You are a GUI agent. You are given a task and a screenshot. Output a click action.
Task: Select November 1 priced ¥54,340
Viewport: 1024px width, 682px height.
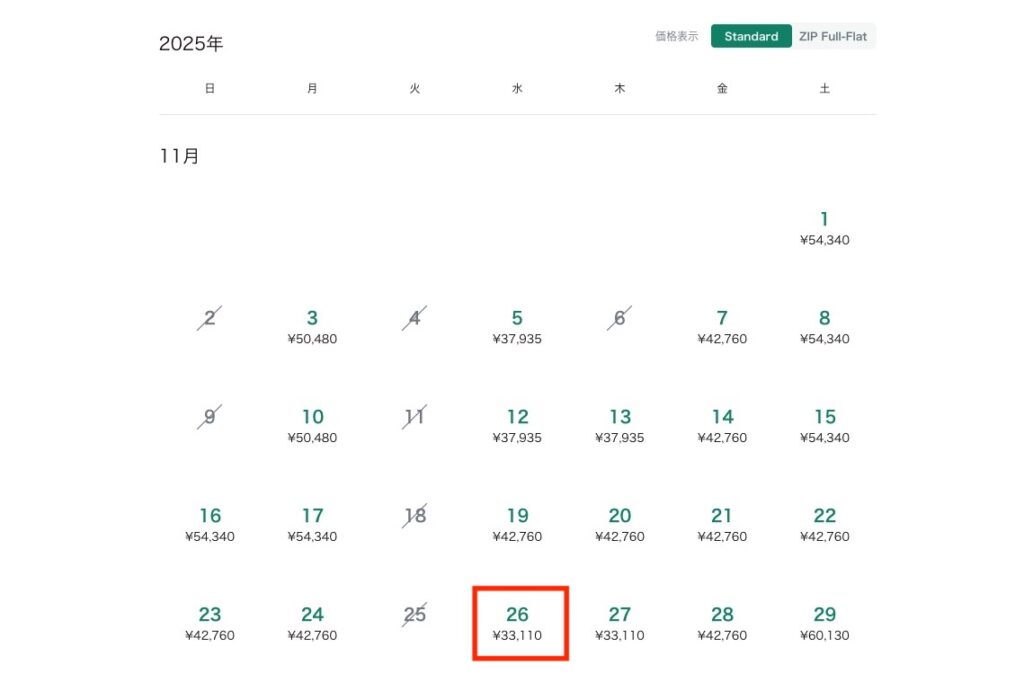(824, 228)
